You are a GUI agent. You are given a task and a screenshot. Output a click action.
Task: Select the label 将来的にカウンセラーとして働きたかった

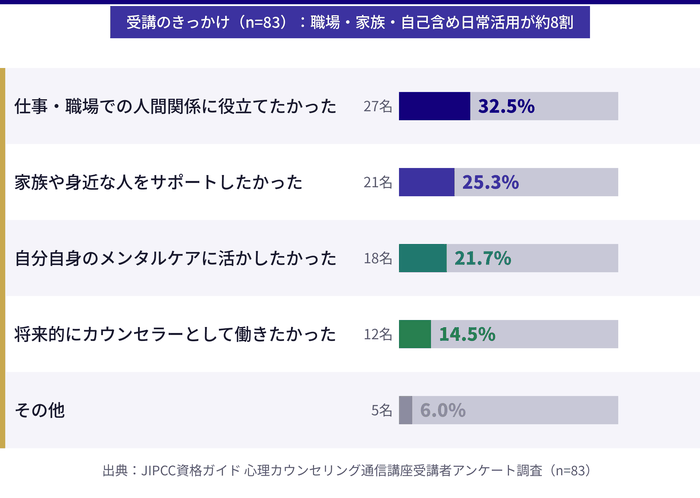[176, 334]
